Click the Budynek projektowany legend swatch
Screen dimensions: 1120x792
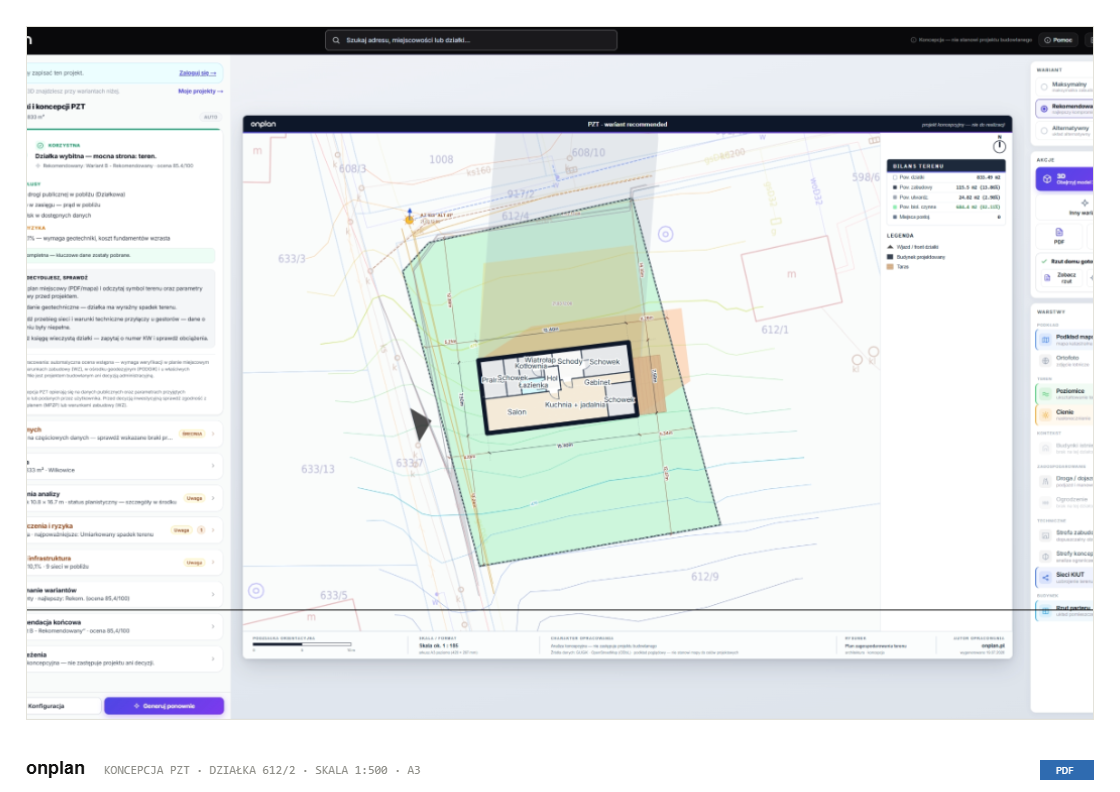tap(890, 256)
